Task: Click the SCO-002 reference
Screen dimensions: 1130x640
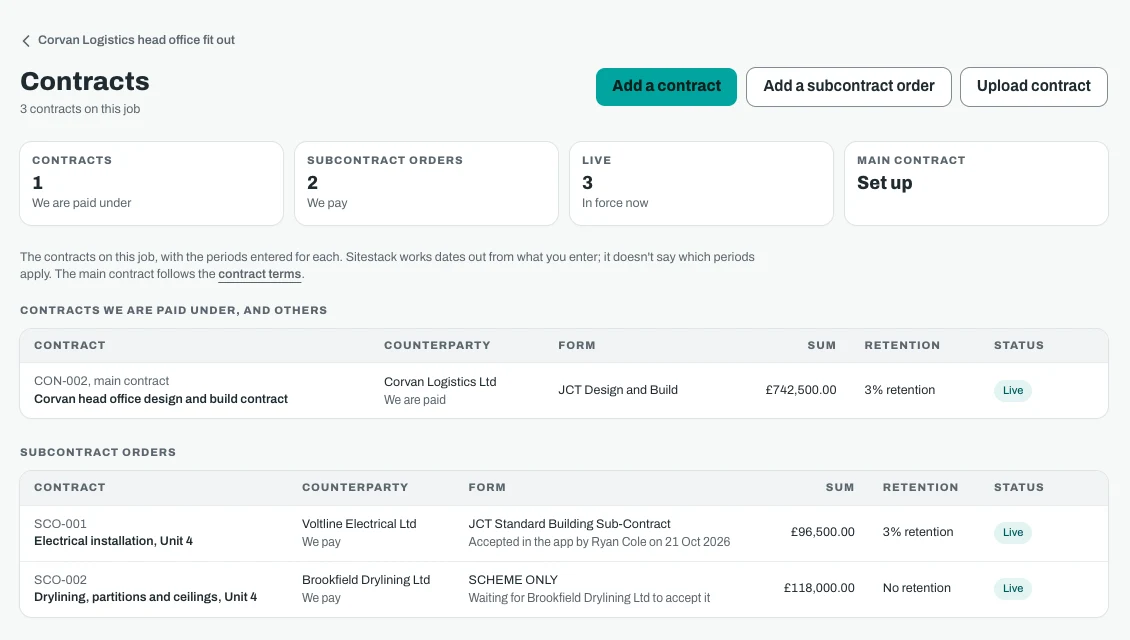Action: (61, 580)
